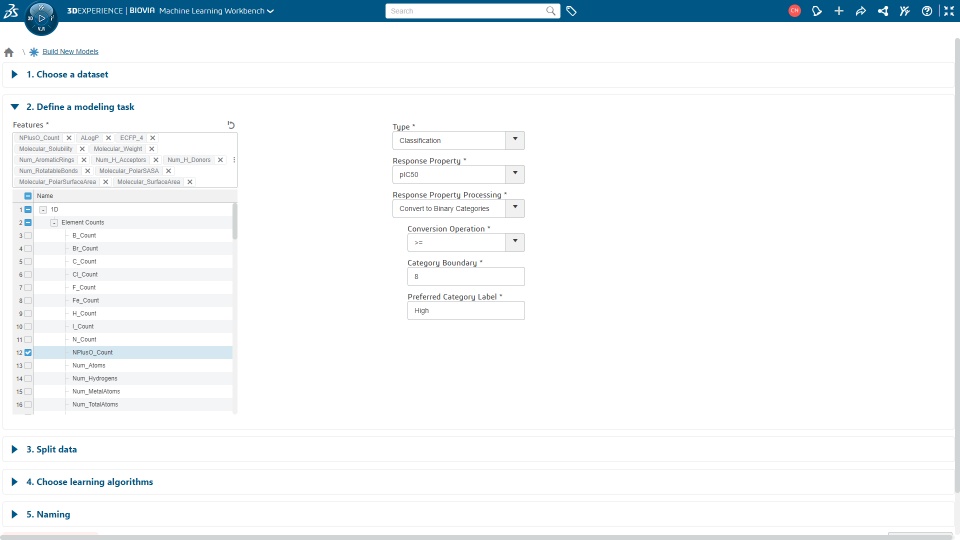Expand section 3. Split data
Image resolution: width=960 pixels, height=540 pixels.
coord(15,449)
